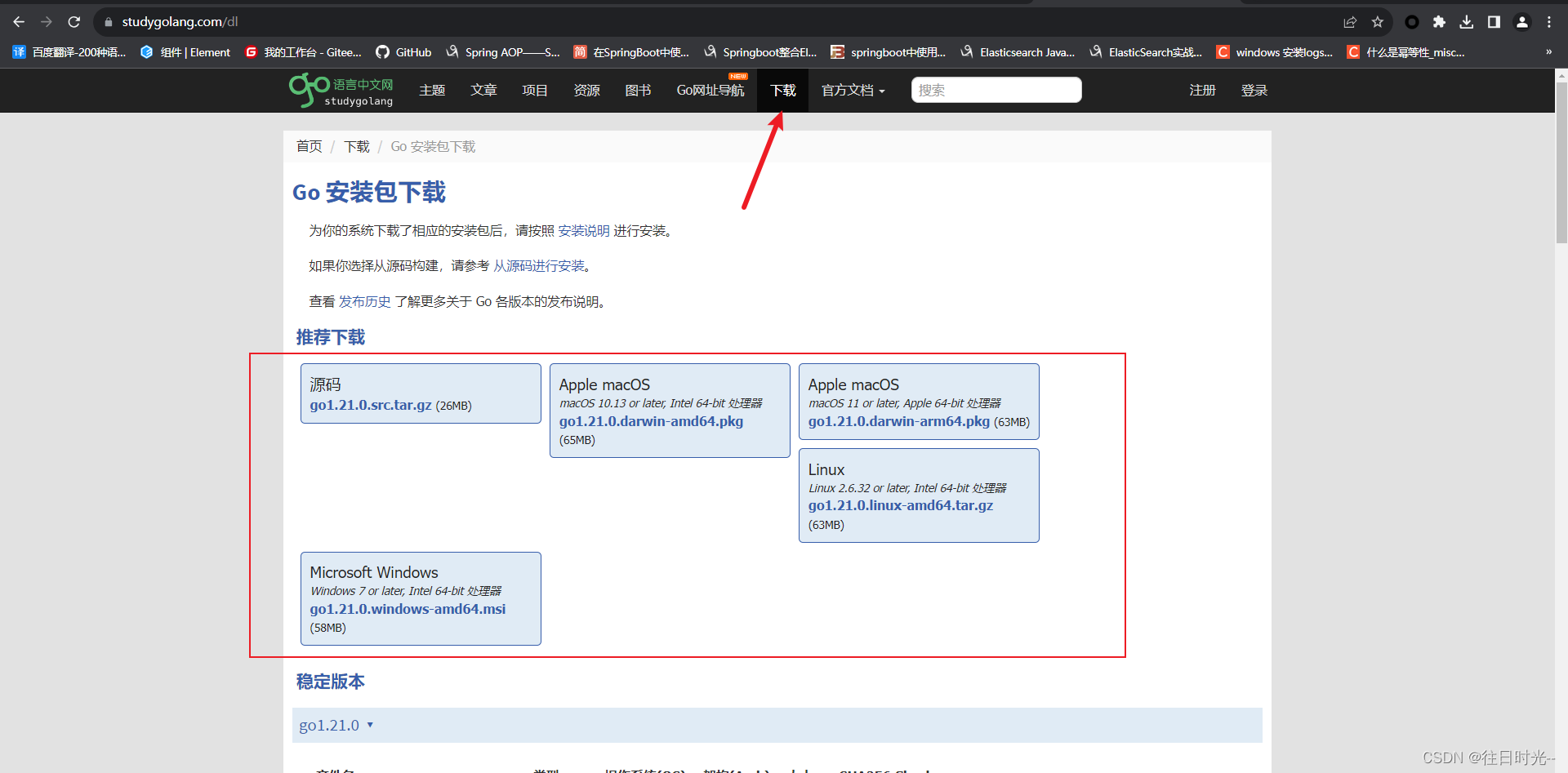
Task: Open the 什么是幂等性 bookmark
Action: [1405, 52]
